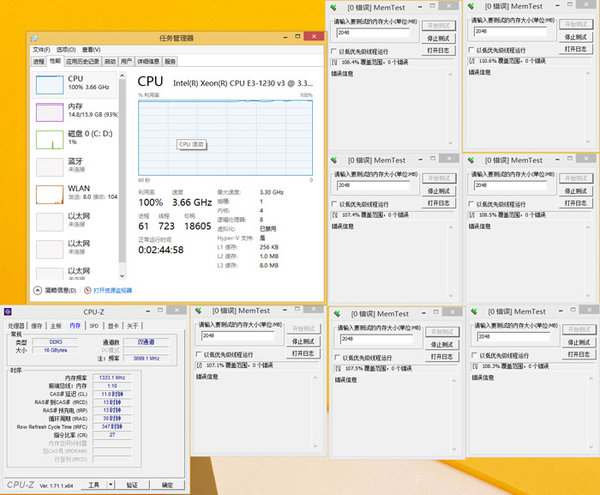Switch to the 详细信息 tab in Task Manager

(x=148, y=61)
